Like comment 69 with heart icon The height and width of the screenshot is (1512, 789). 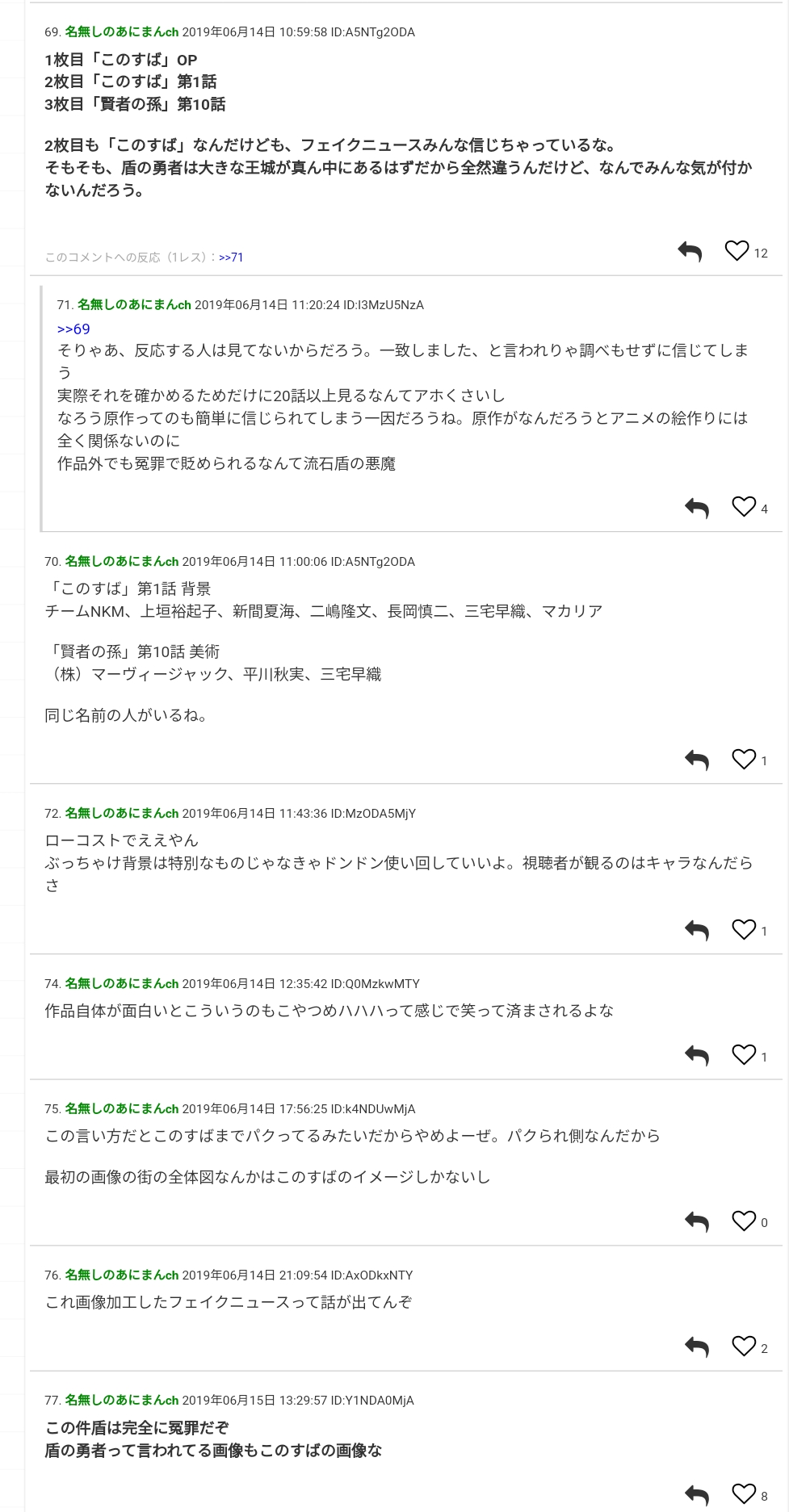pos(737,251)
